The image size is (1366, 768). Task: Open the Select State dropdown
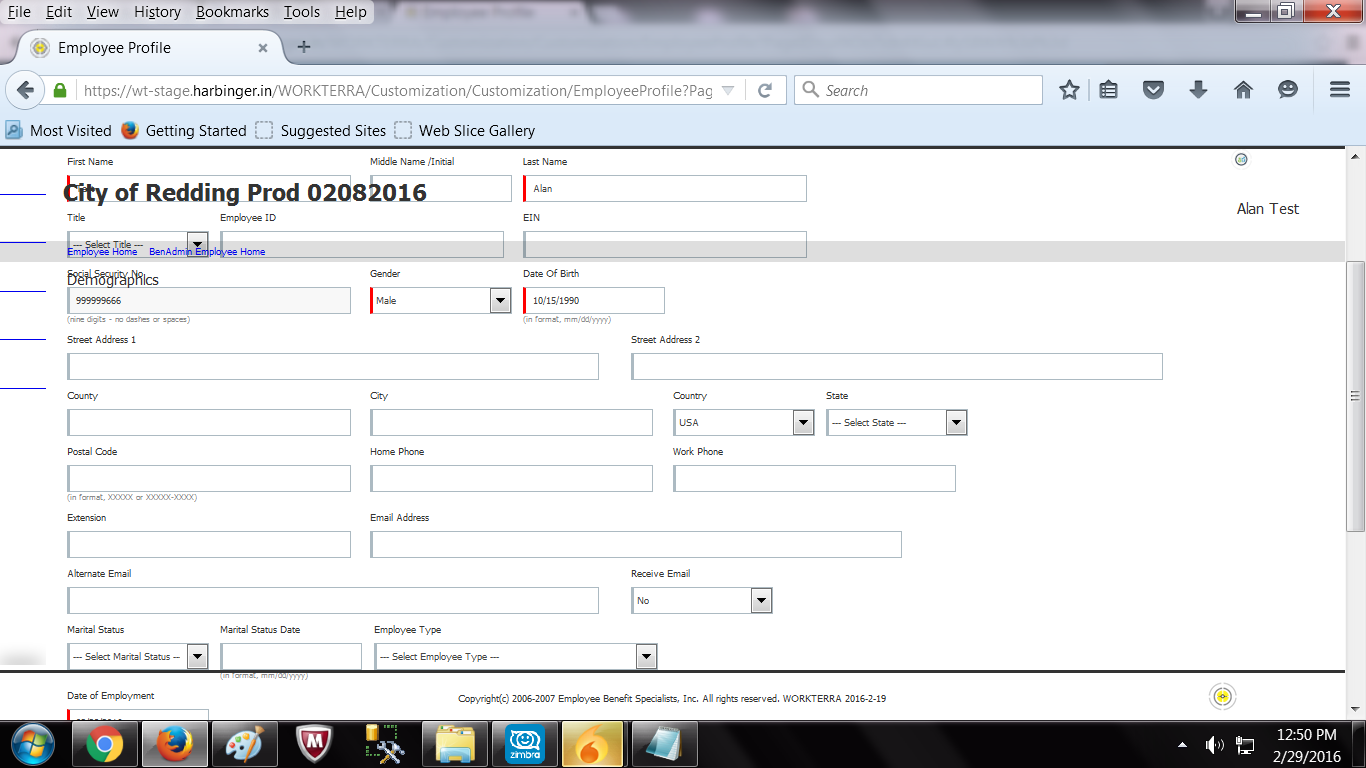tap(956, 423)
